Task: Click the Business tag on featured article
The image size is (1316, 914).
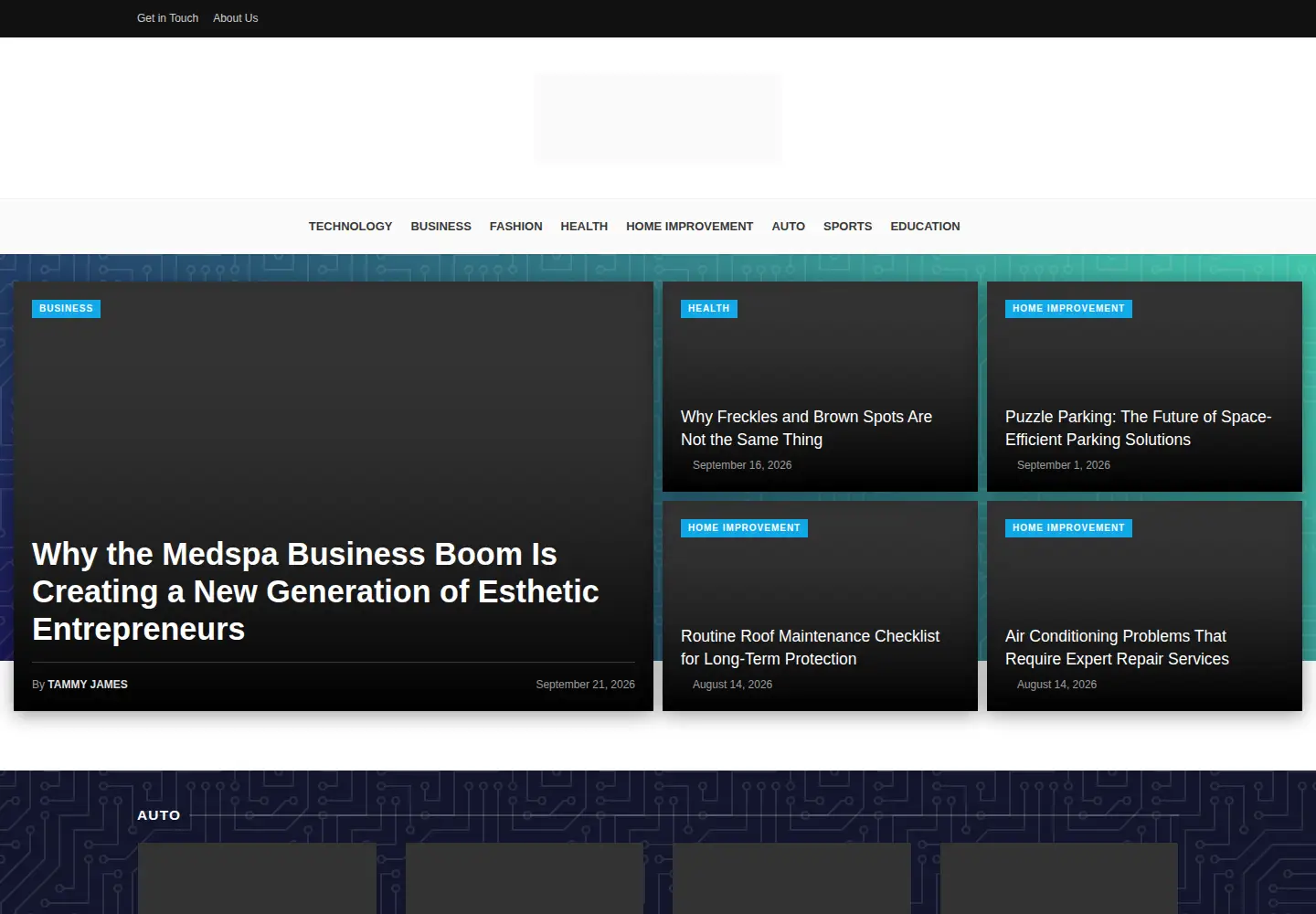Action: (66, 309)
